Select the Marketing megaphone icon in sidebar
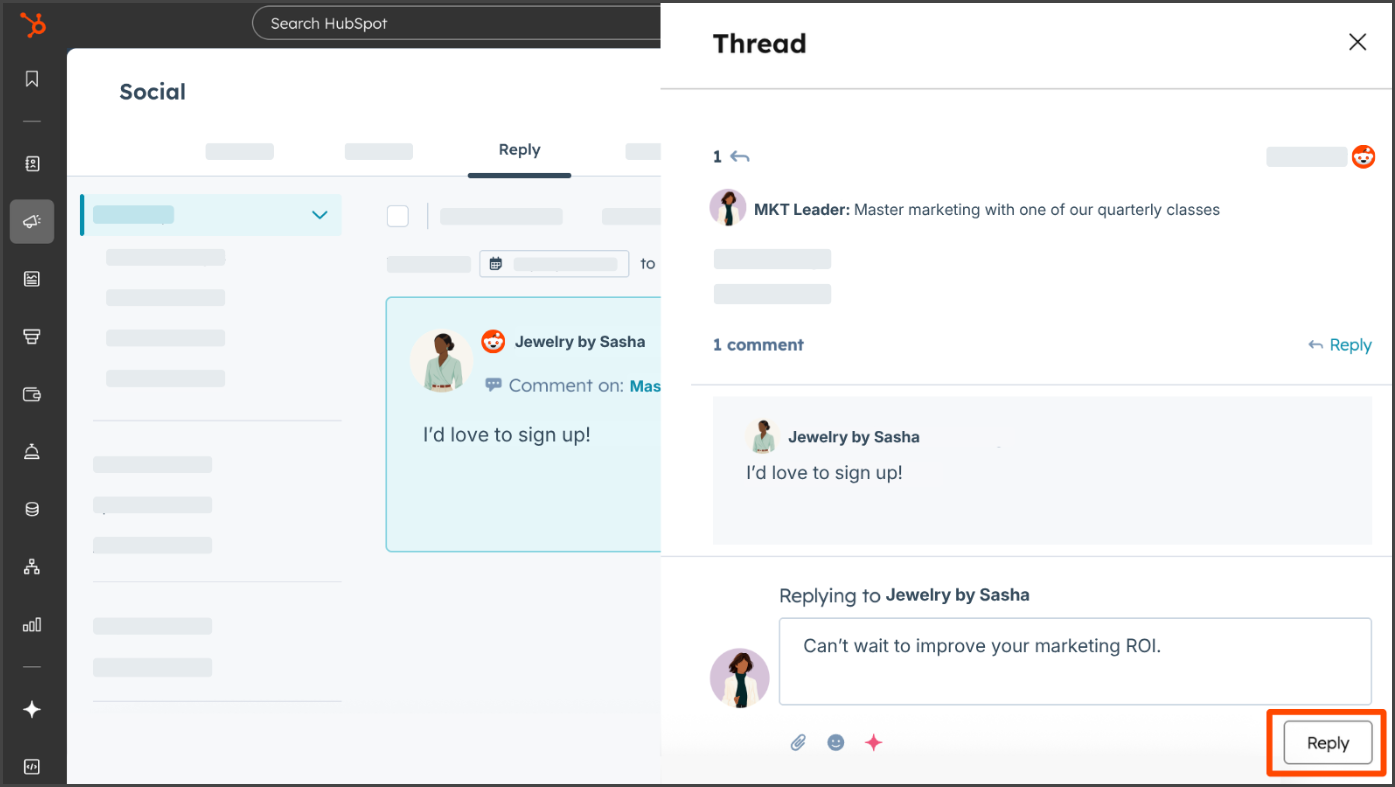 [32, 221]
